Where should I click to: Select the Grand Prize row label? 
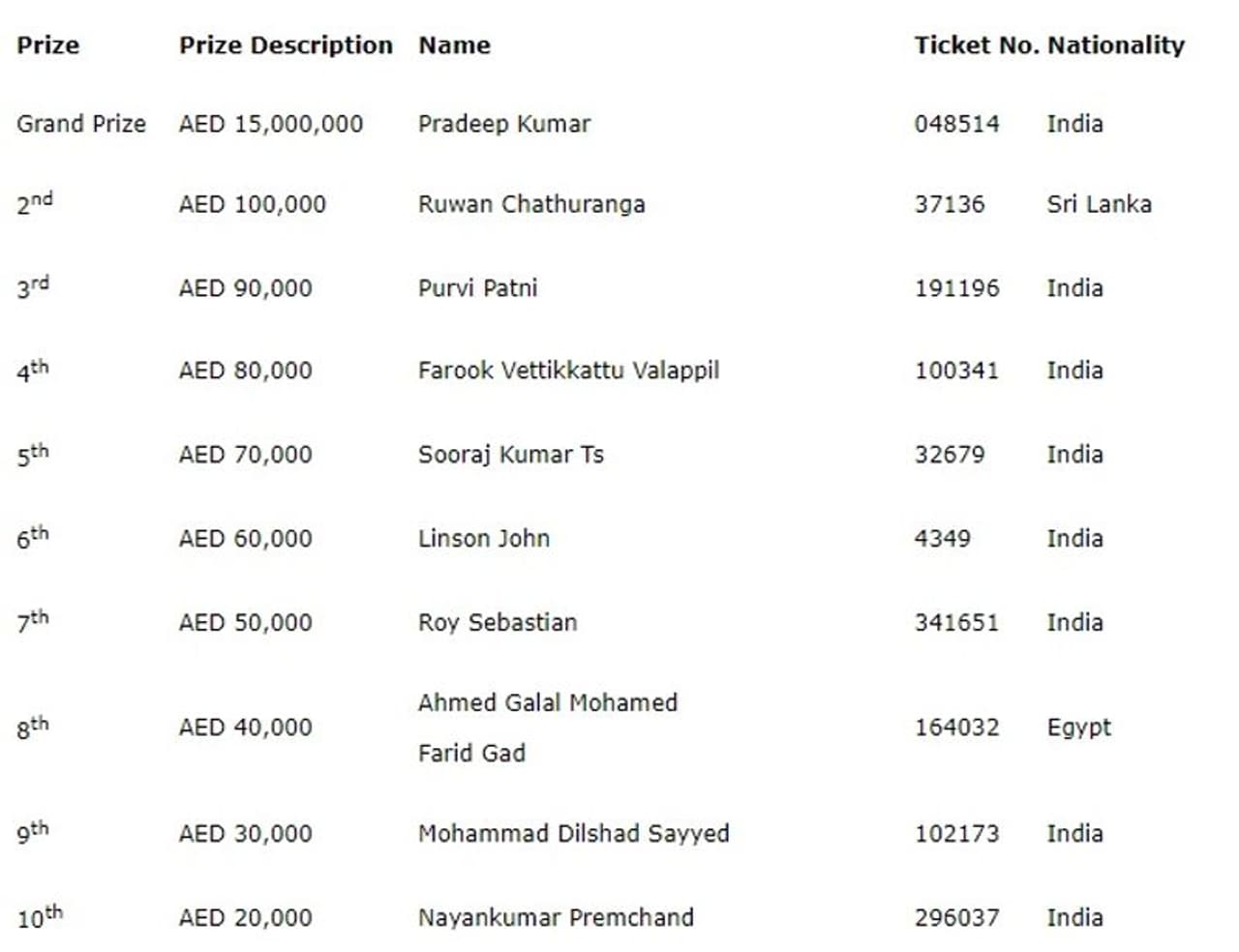pyautogui.click(x=81, y=124)
